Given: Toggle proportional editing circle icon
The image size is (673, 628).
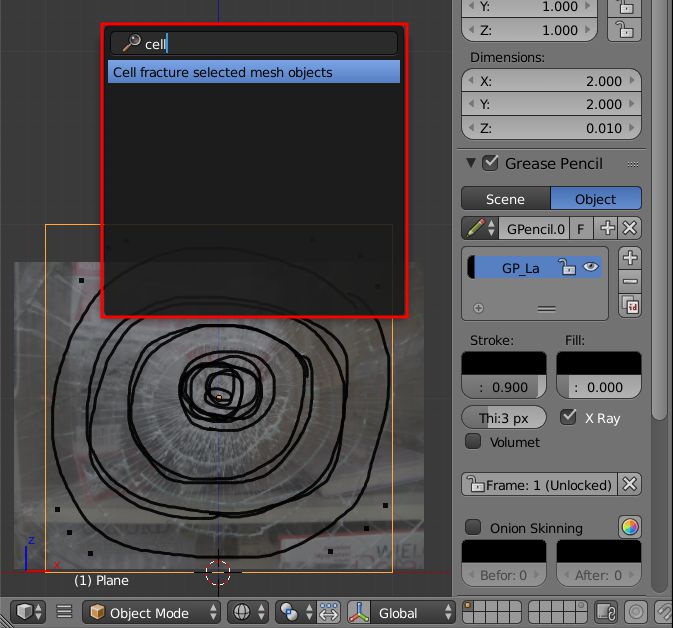Looking at the screenshot, I should click(x=636, y=613).
